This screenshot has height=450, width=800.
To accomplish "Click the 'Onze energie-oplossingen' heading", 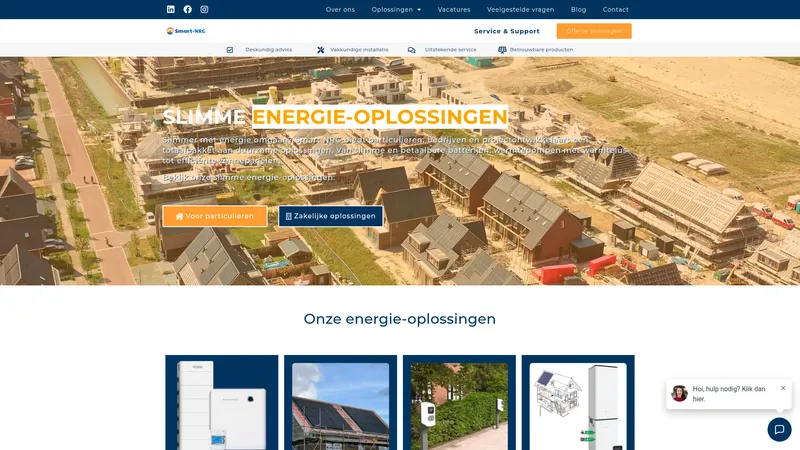I will pos(399,319).
